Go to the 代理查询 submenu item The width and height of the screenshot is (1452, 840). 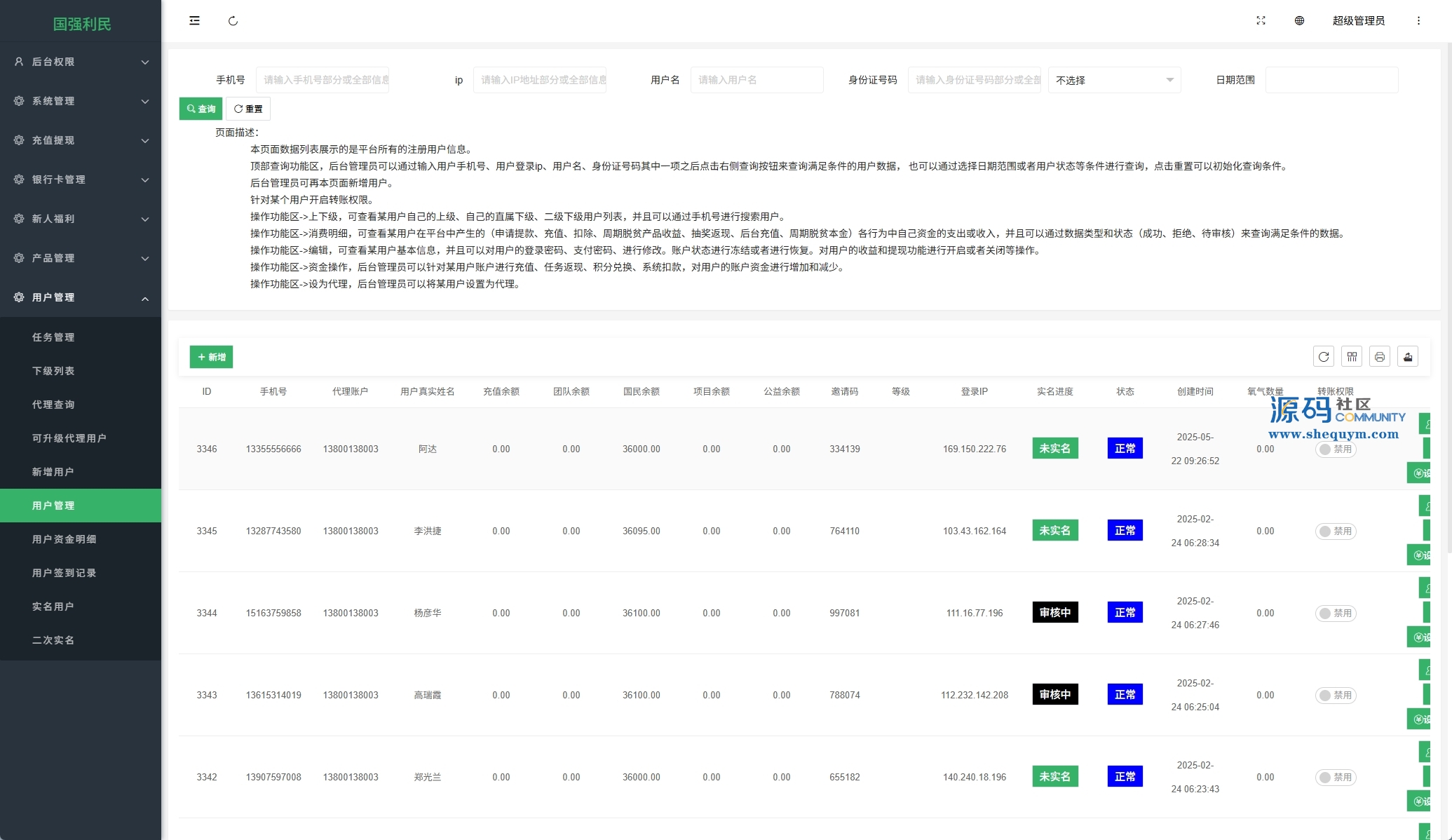point(53,405)
